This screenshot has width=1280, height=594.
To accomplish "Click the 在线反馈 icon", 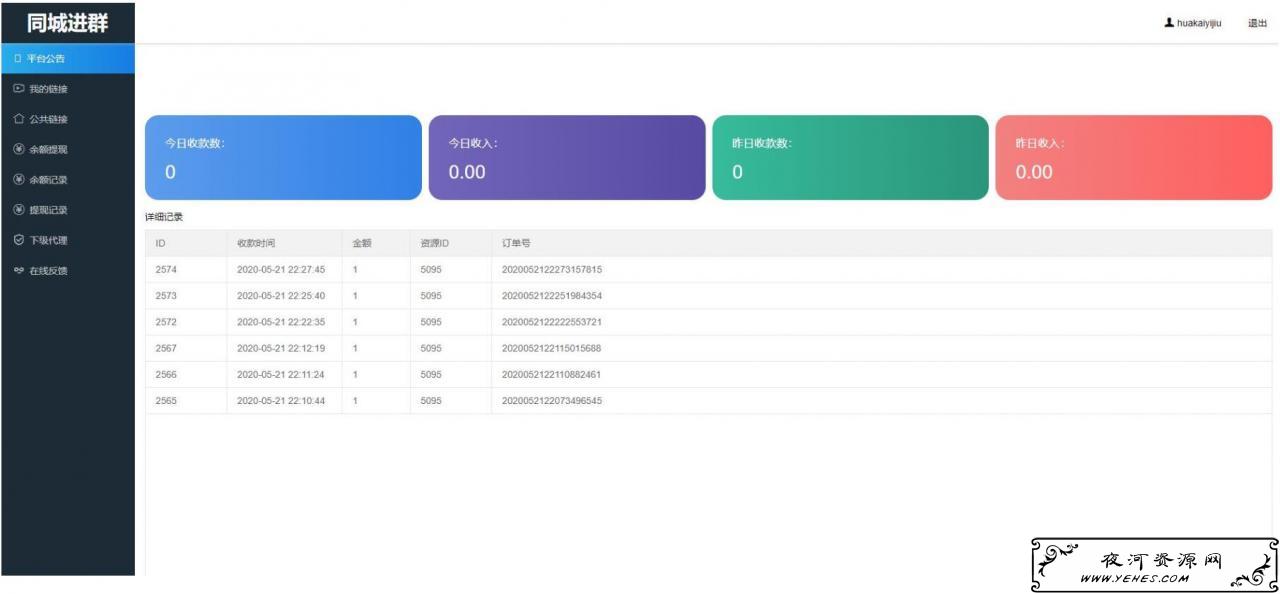I will (x=18, y=271).
